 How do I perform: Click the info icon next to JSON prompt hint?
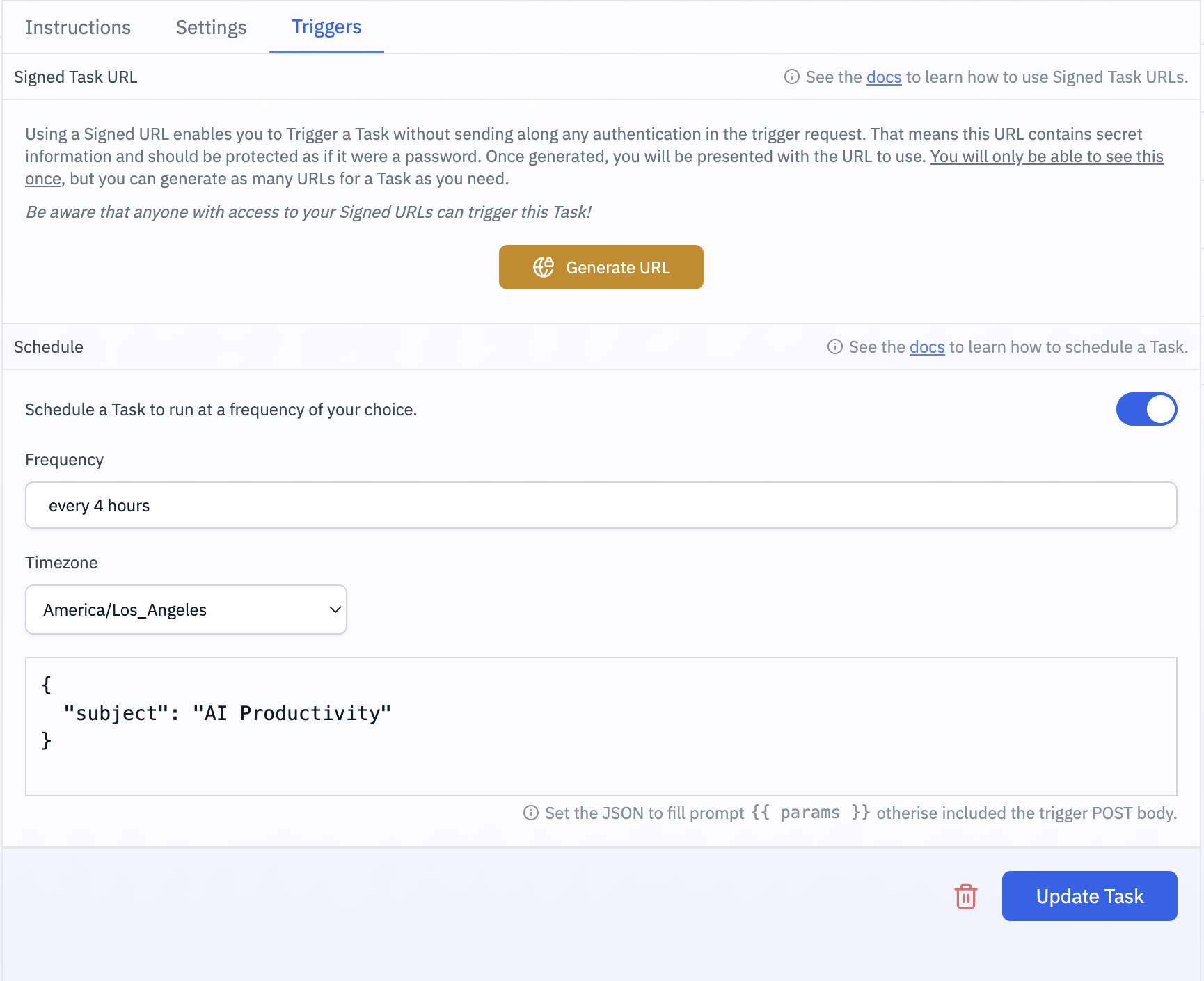tap(531, 813)
